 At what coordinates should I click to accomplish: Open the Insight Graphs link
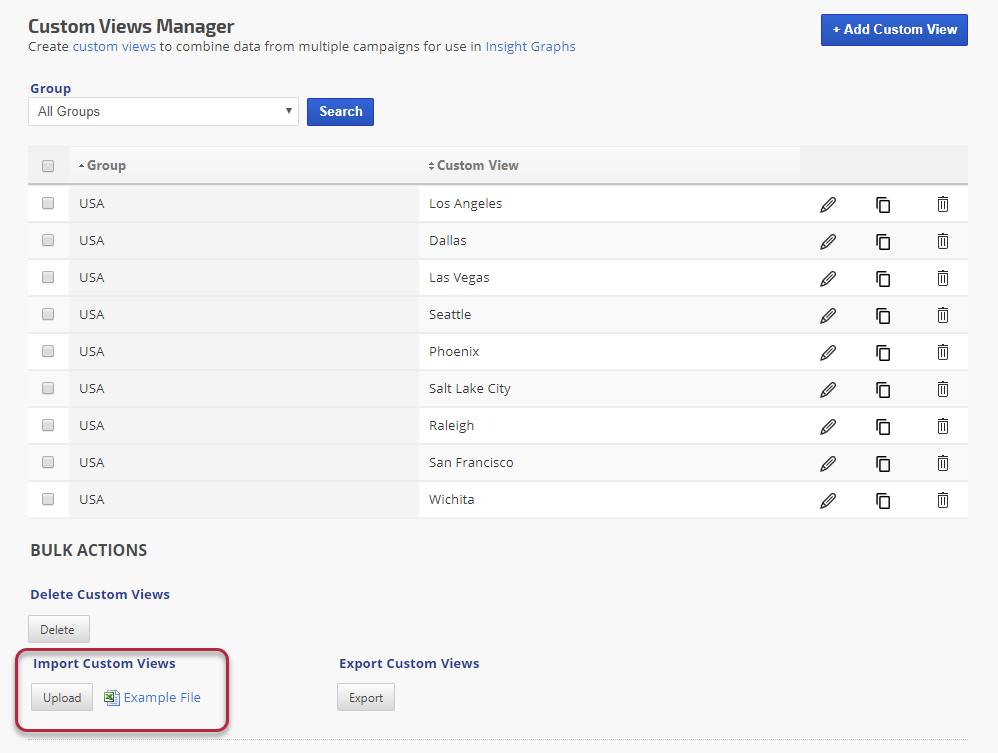pyautogui.click(x=530, y=46)
